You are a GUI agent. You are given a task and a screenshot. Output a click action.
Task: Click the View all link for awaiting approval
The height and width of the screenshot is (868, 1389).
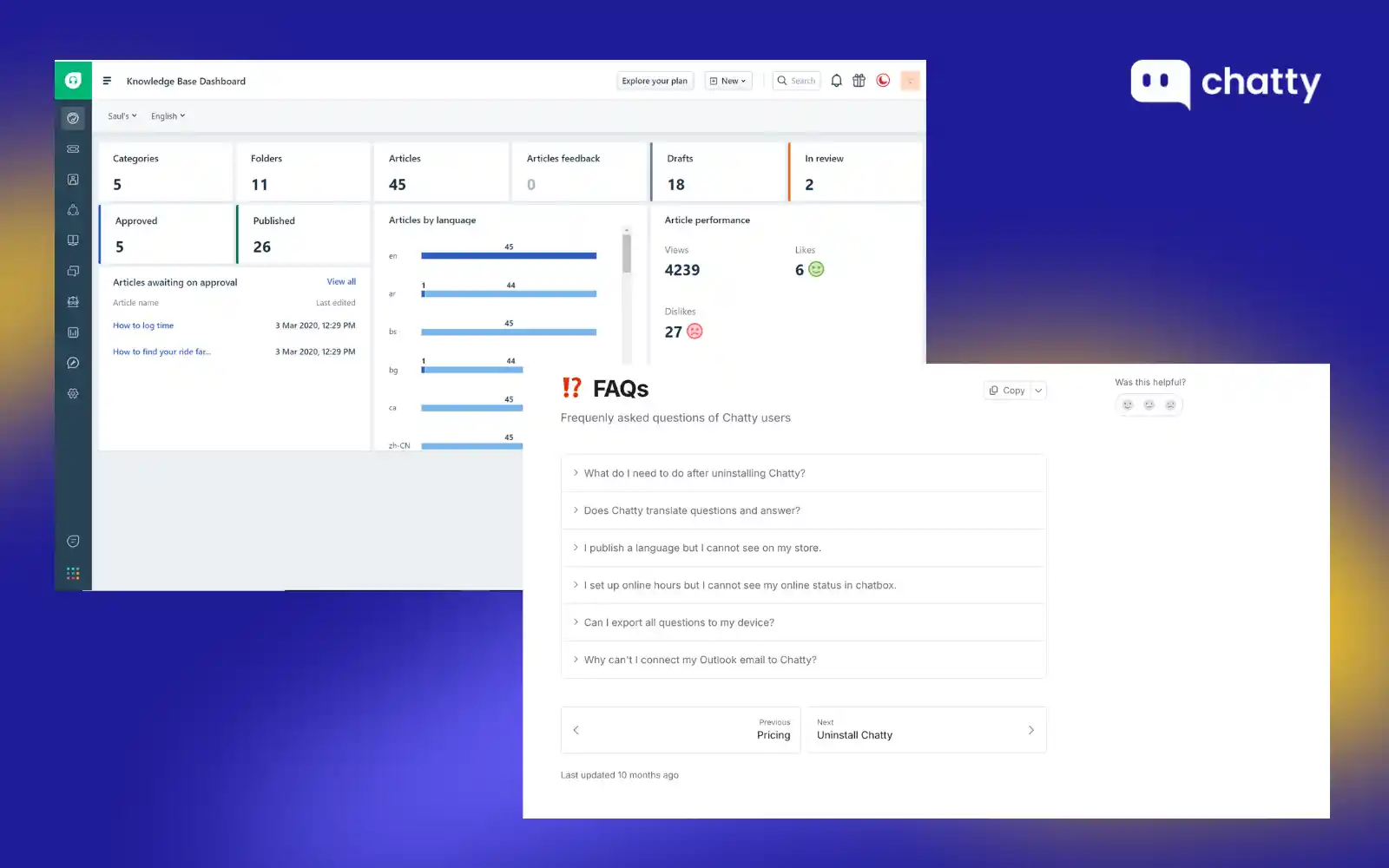click(341, 281)
